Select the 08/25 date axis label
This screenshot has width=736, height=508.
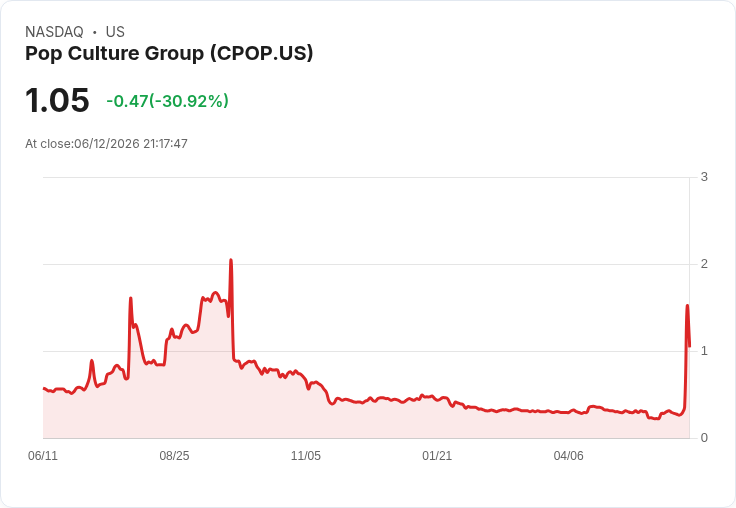pyautogui.click(x=174, y=456)
